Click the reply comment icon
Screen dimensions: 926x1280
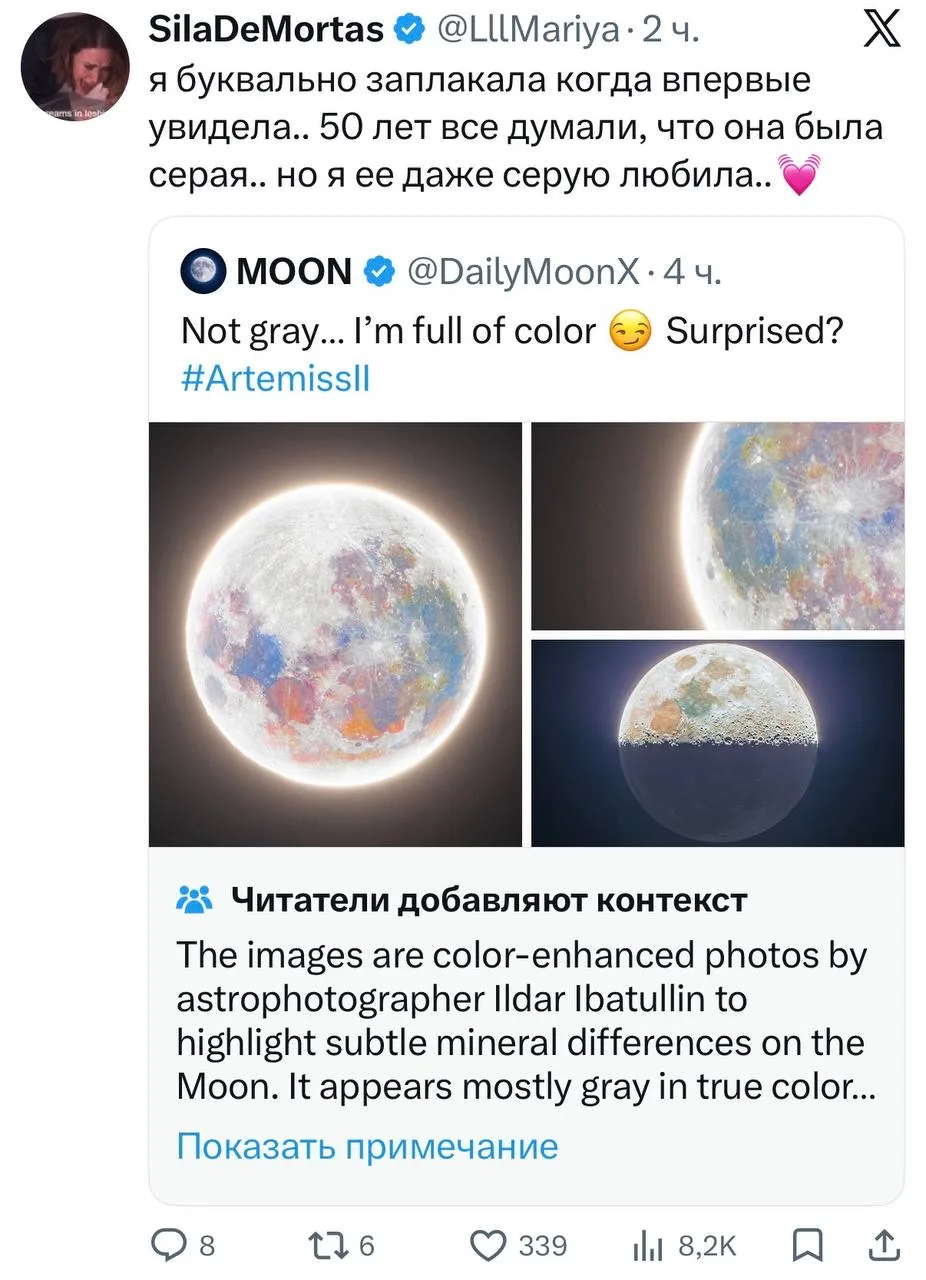(167, 1244)
